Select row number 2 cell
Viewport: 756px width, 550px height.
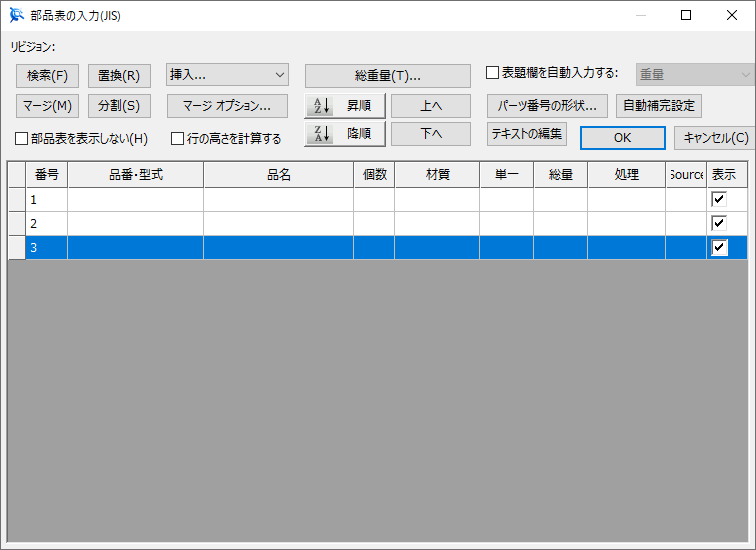(46, 224)
